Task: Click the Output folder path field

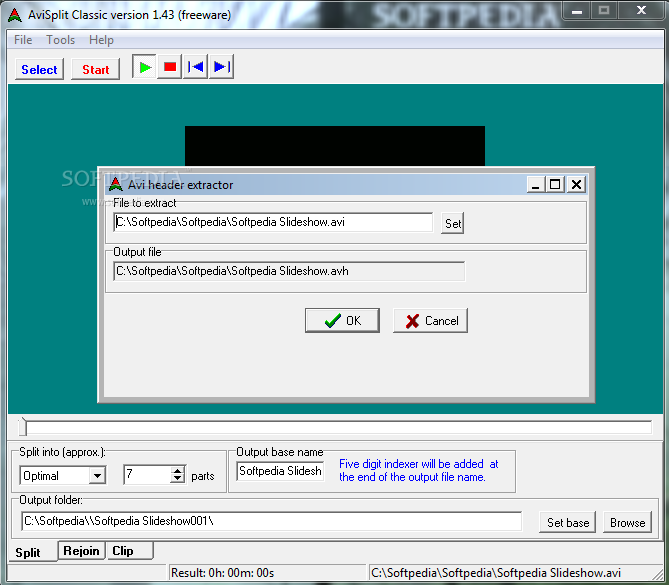Action: 271,521
